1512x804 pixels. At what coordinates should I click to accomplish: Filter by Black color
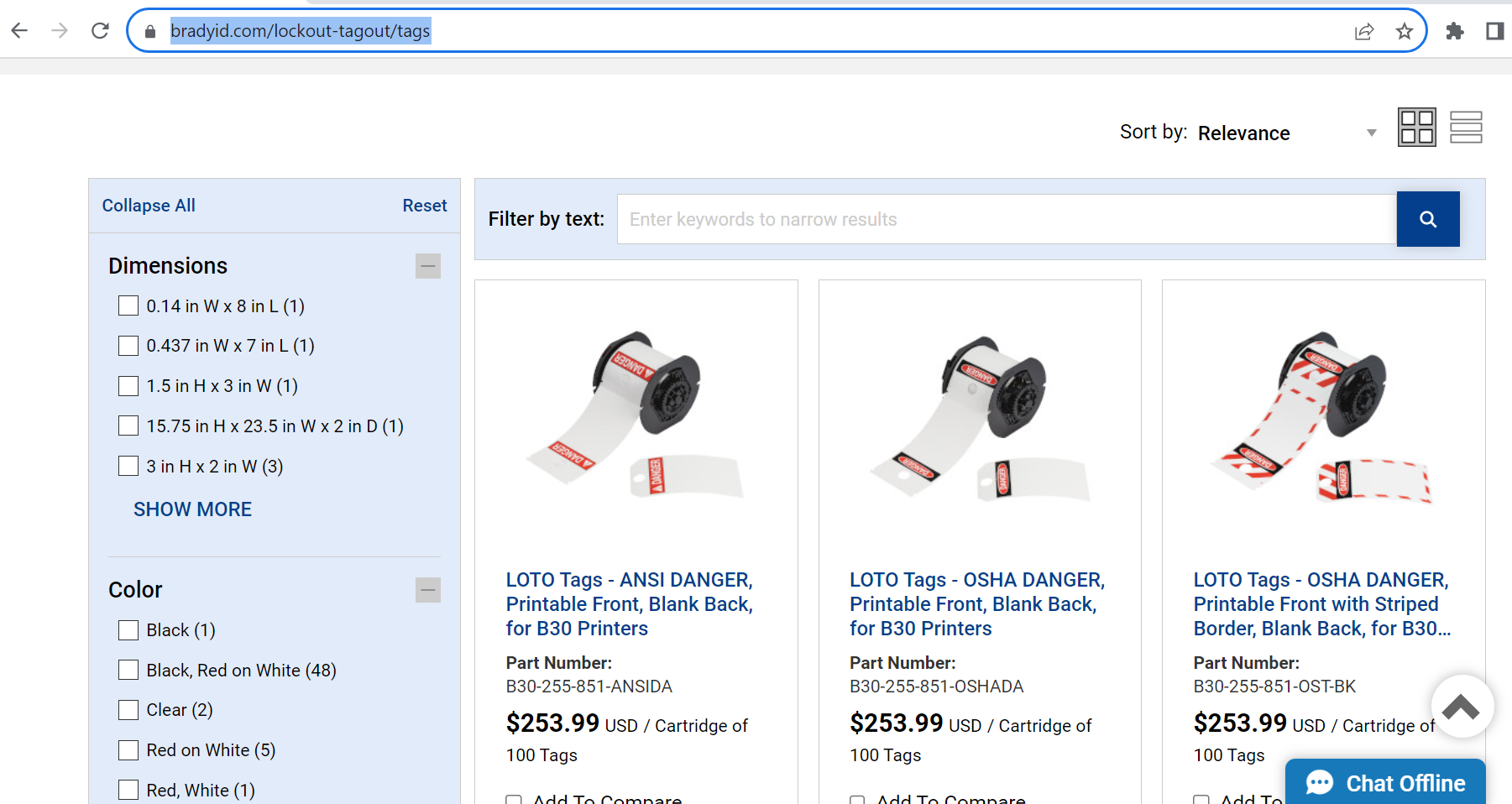tap(128, 630)
